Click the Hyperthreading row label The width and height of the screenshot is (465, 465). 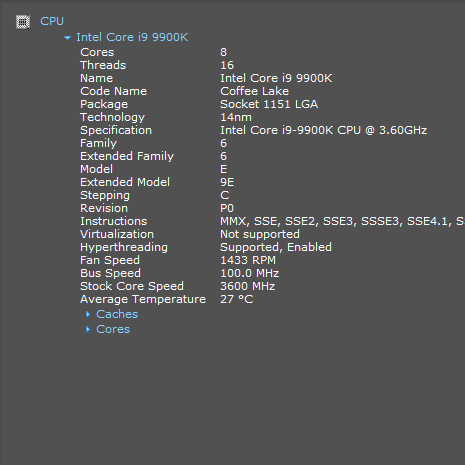124,247
